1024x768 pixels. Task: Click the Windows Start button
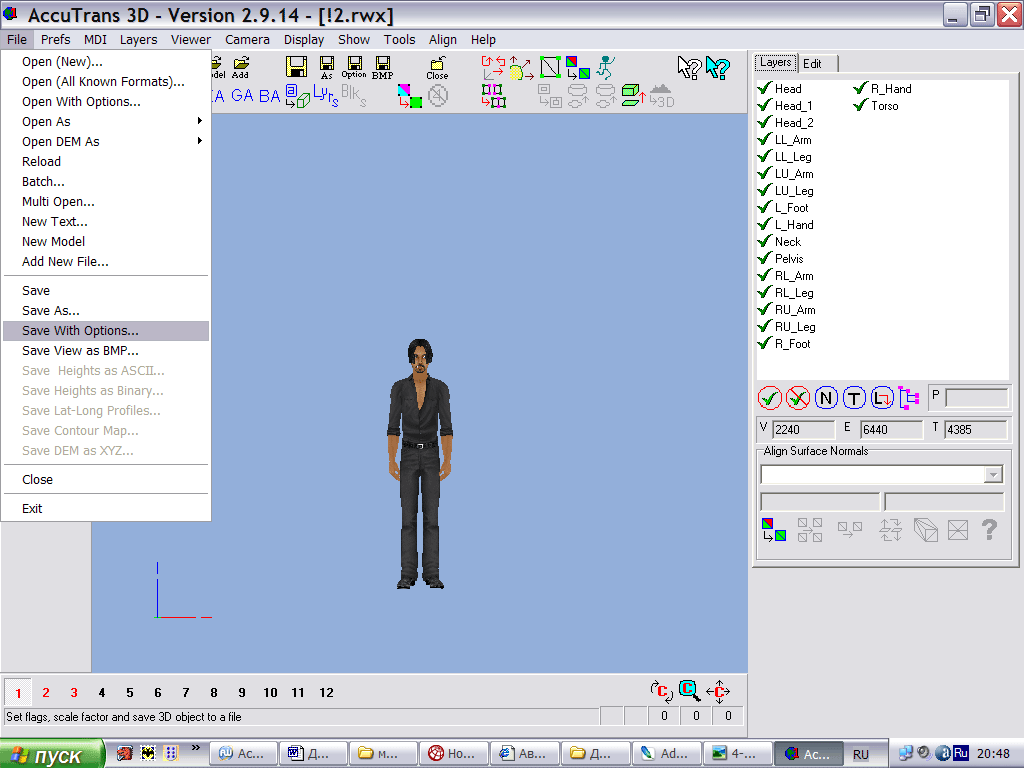pos(51,754)
